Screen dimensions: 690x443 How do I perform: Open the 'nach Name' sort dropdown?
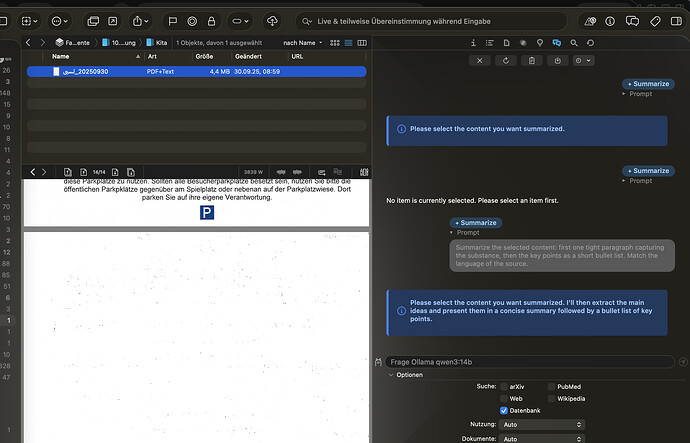[303, 43]
